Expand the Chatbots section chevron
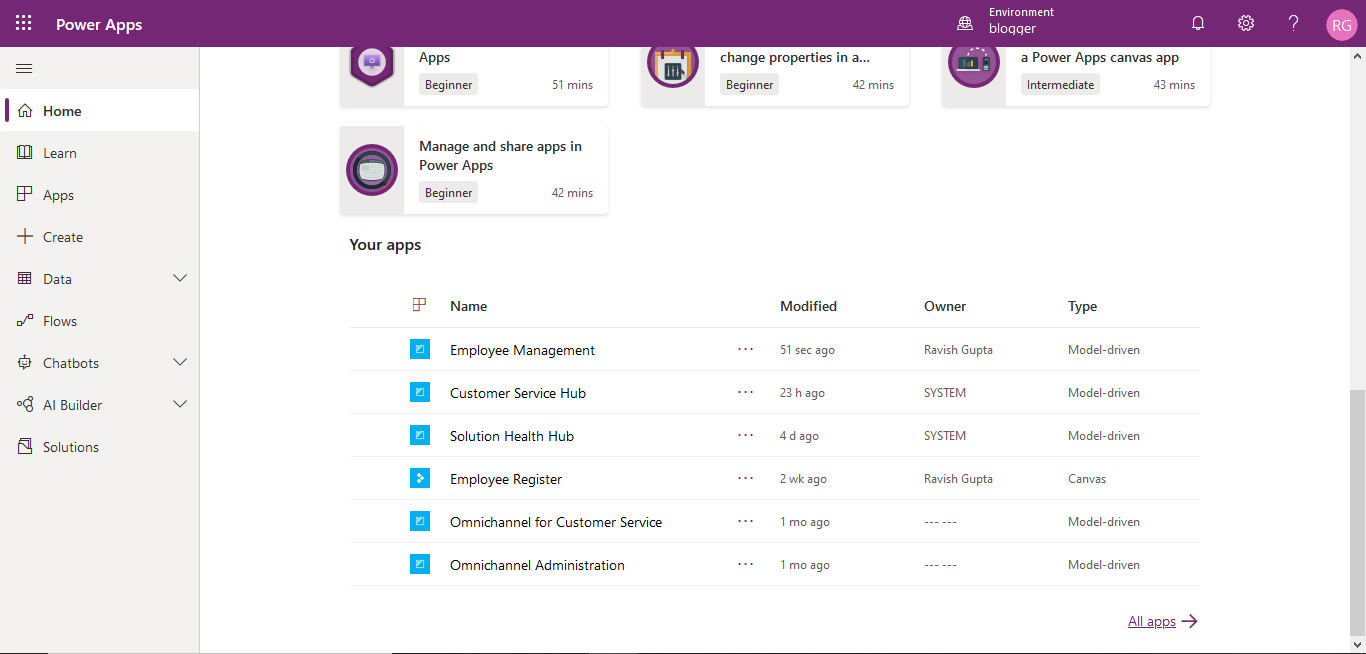The image size is (1366, 654). point(180,362)
